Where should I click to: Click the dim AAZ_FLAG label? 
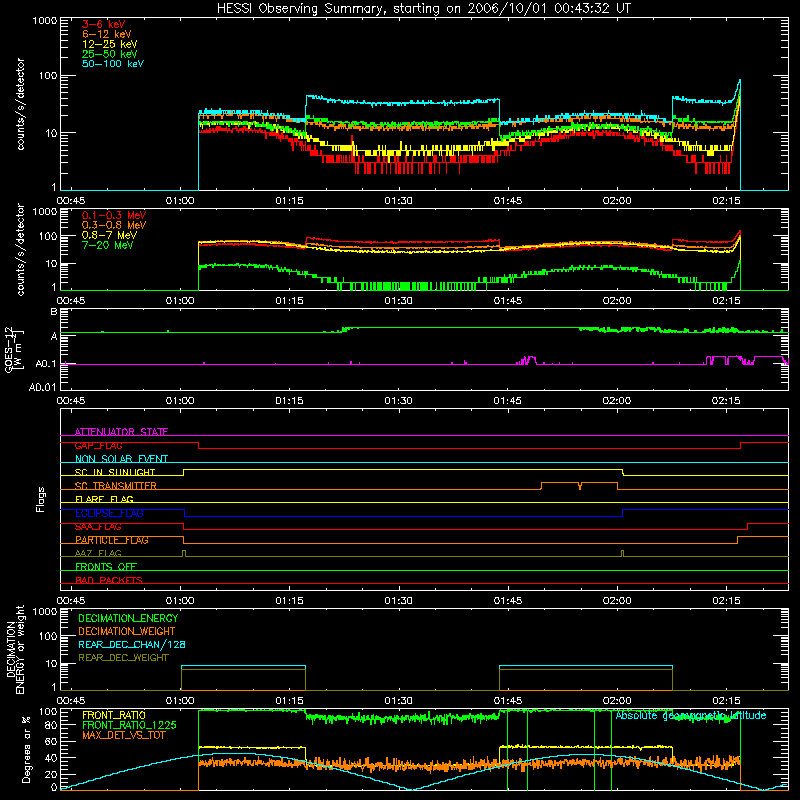pyautogui.click(x=98, y=553)
